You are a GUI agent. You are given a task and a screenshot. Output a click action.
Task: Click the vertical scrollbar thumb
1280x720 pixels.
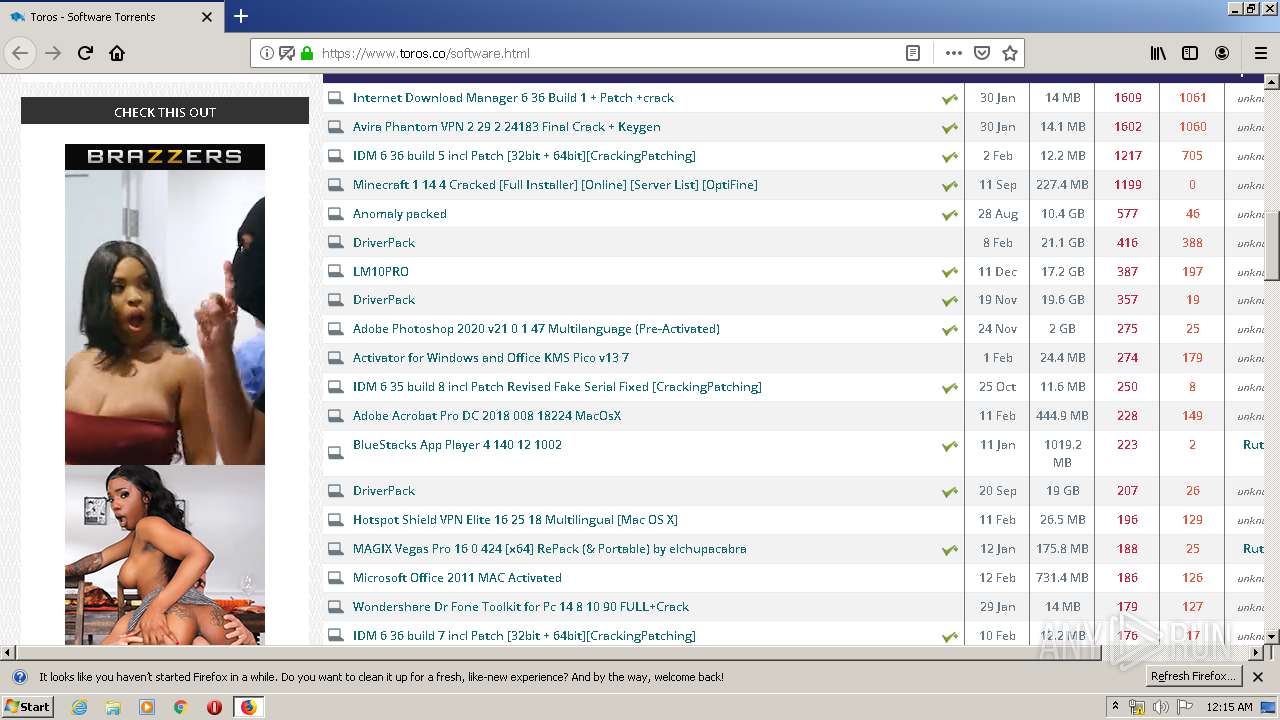(1272, 244)
